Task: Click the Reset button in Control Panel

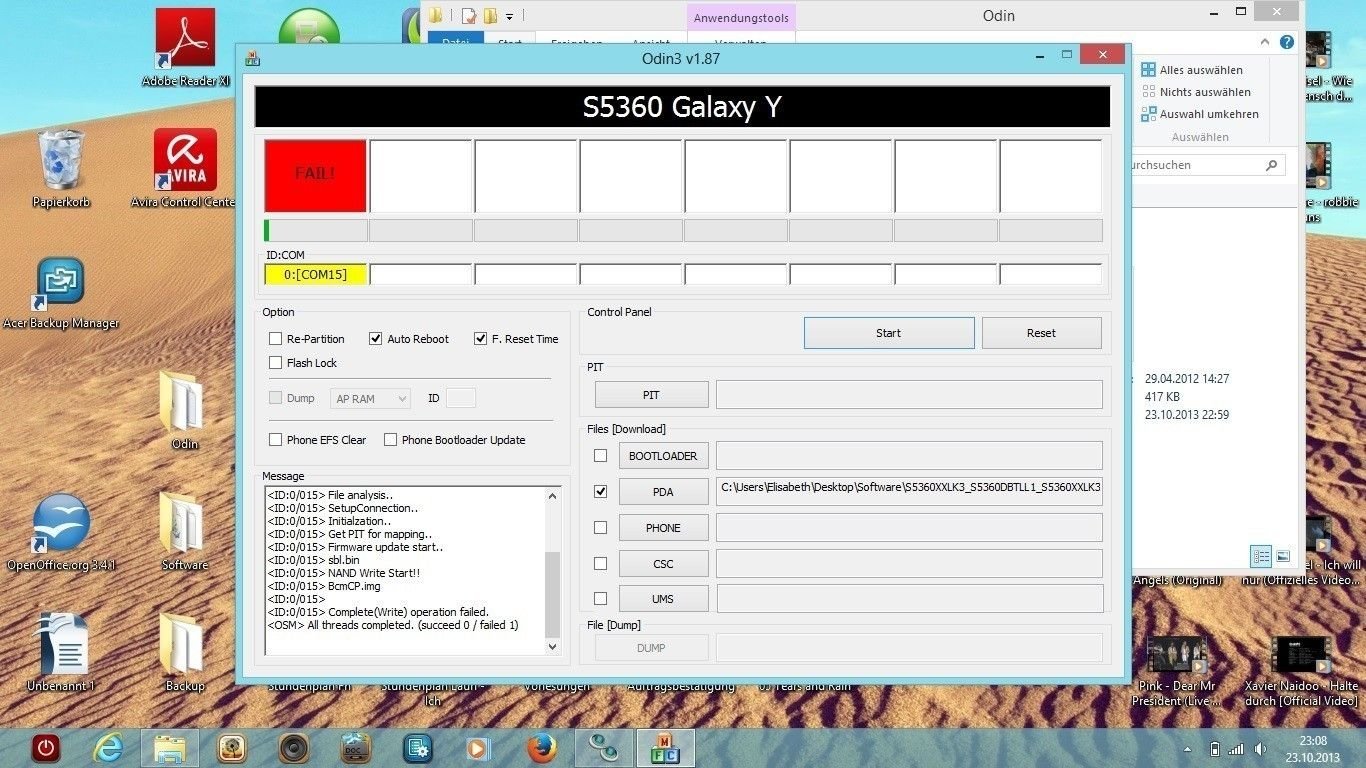Action: [1041, 333]
